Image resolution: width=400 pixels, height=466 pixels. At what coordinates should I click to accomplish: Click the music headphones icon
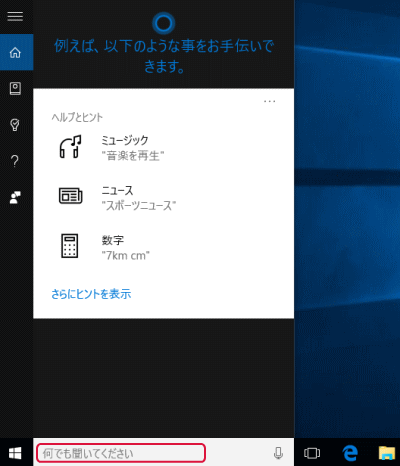[x=70, y=147]
